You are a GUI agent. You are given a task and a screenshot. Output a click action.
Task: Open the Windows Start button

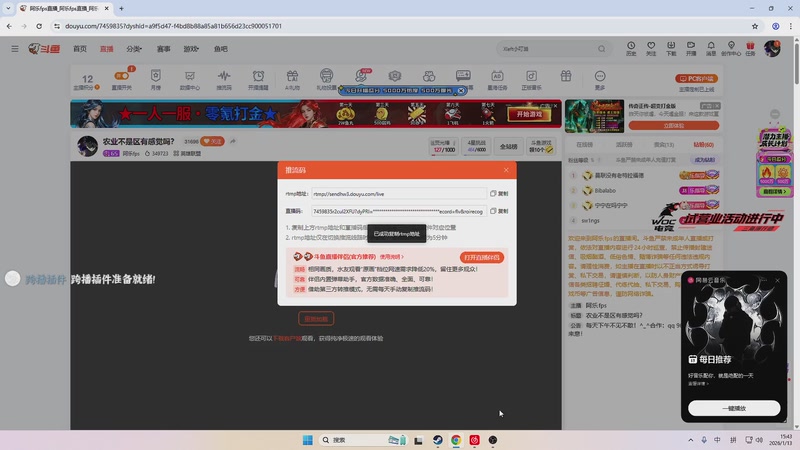(308, 440)
